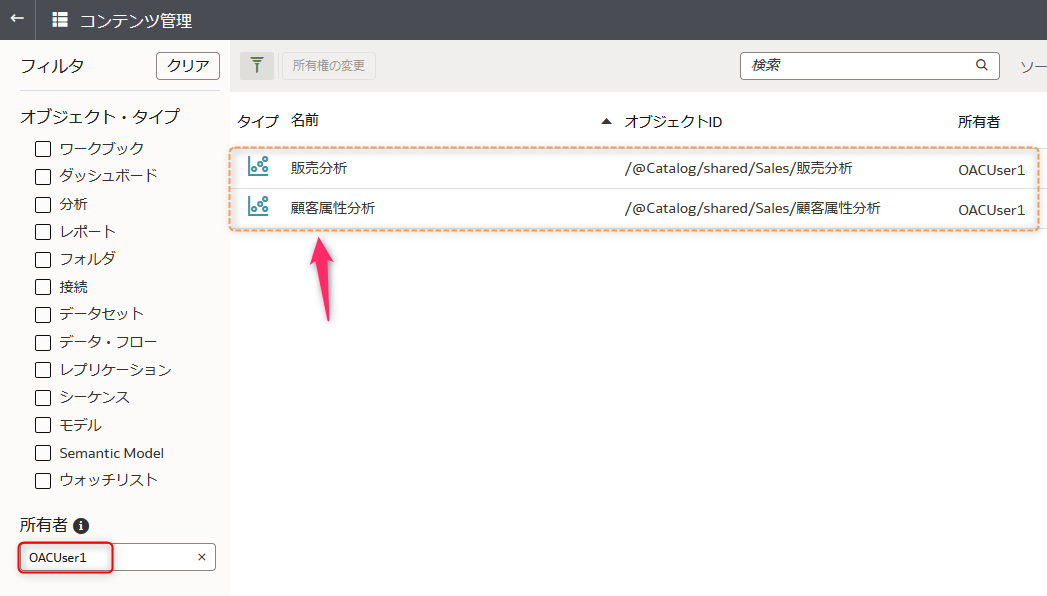Show owner info icon next to 所有者
This screenshot has width=1047, height=596.
(x=81, y=526)
